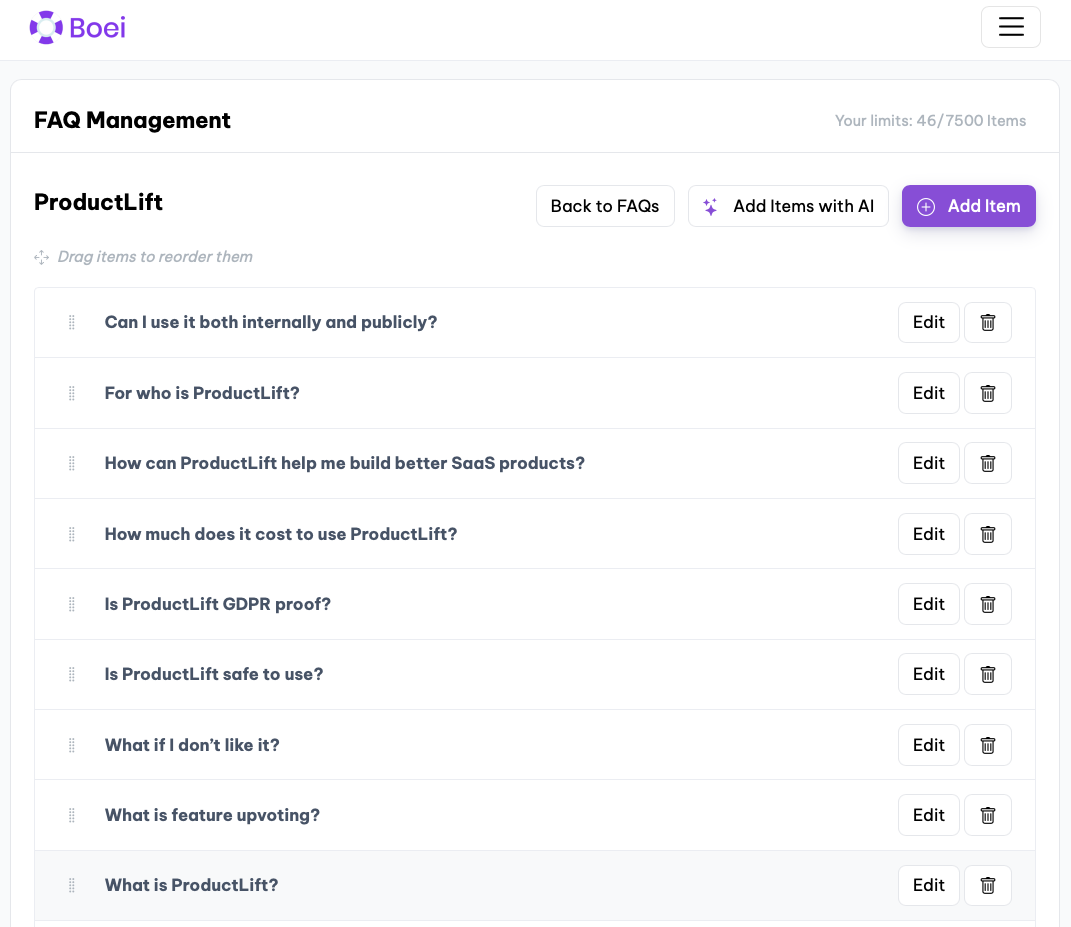
Task: Delete 'Is ProductLift safe to use?' item
Action: tap(988, 674)
